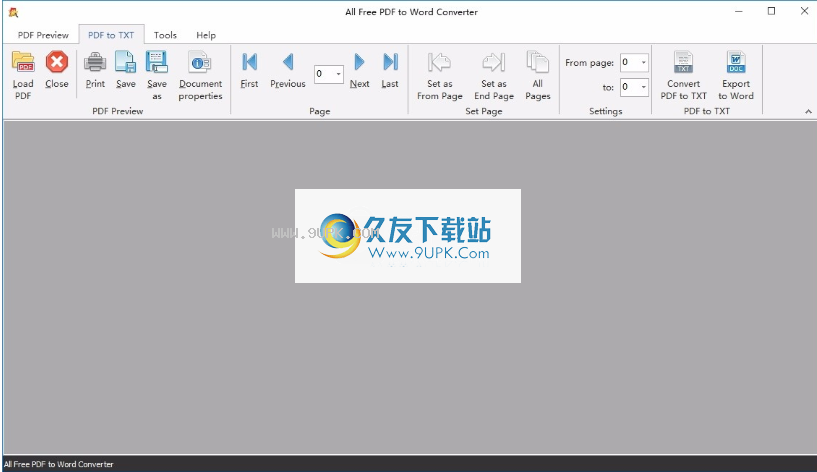
Task: Open the Tools tab
Action: (165, 35)
